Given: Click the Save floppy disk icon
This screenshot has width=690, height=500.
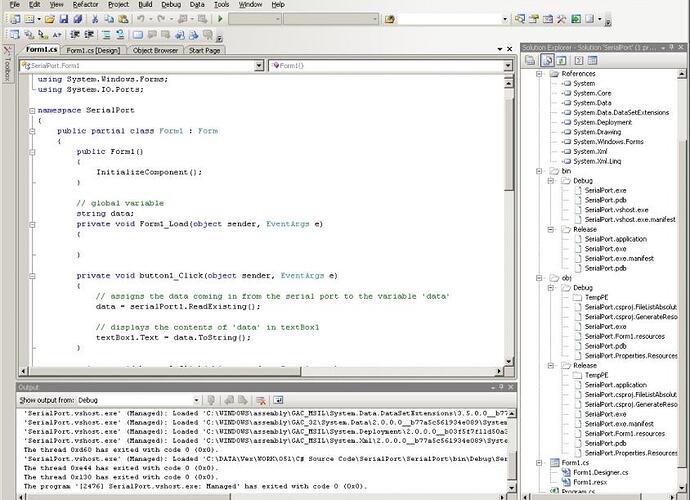Looking at the screenshot, I should [x=64, y=19].
